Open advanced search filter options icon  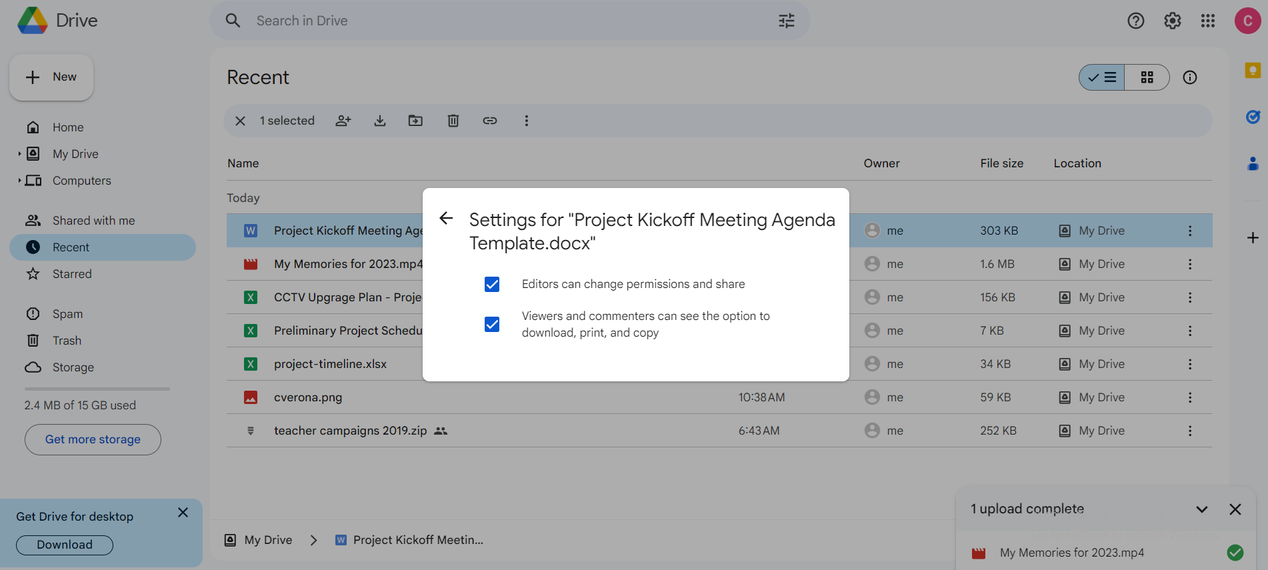click(787, 20)
